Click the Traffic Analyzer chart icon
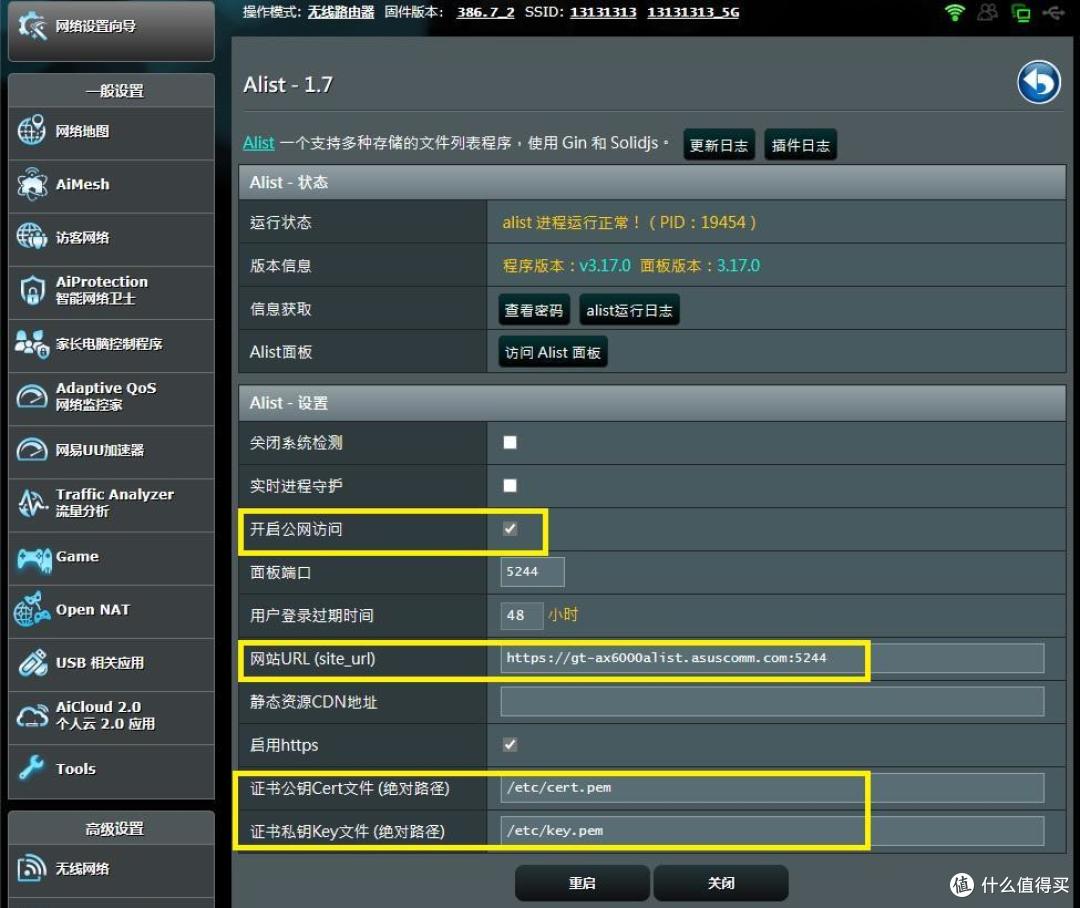 [32, 503]
